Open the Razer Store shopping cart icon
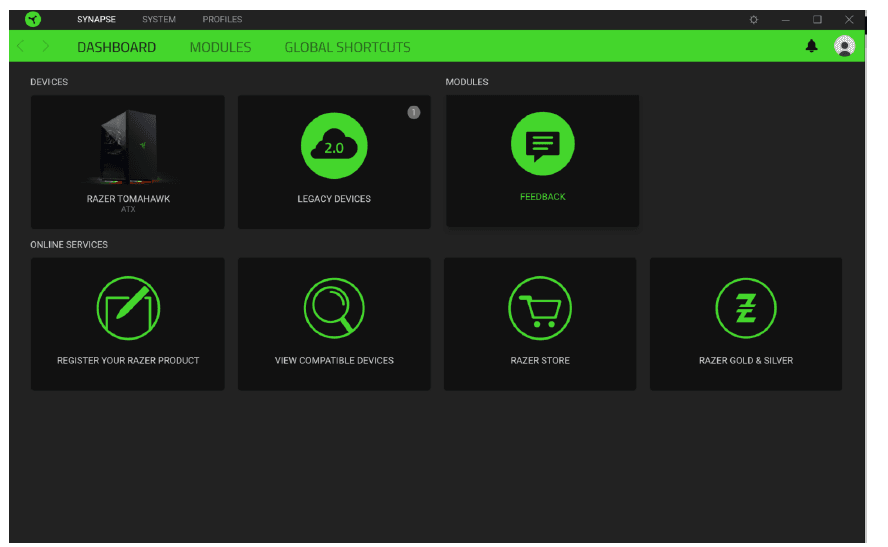 [539, 307]
